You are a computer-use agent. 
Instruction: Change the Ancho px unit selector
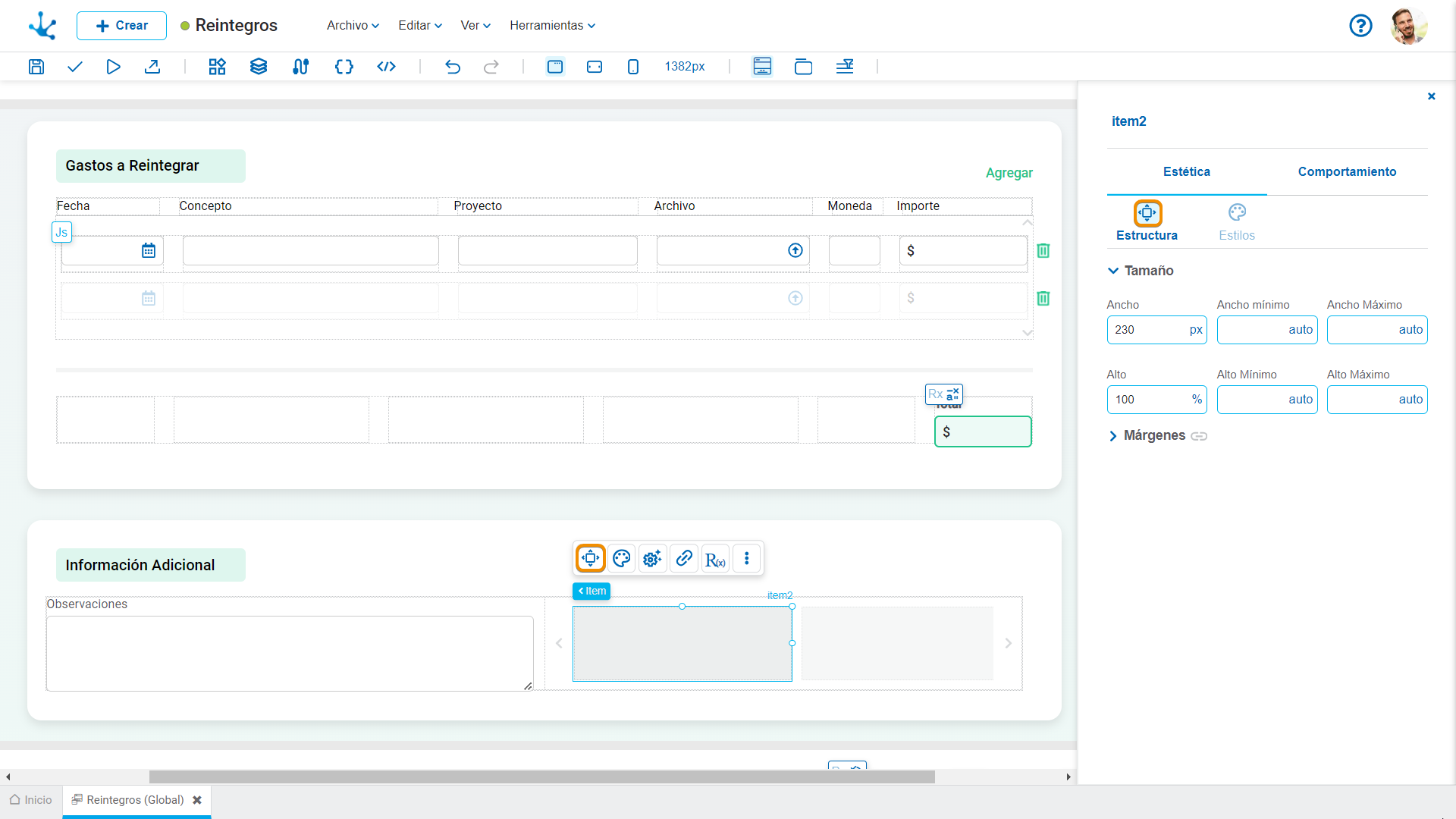tap(1196, 330)
